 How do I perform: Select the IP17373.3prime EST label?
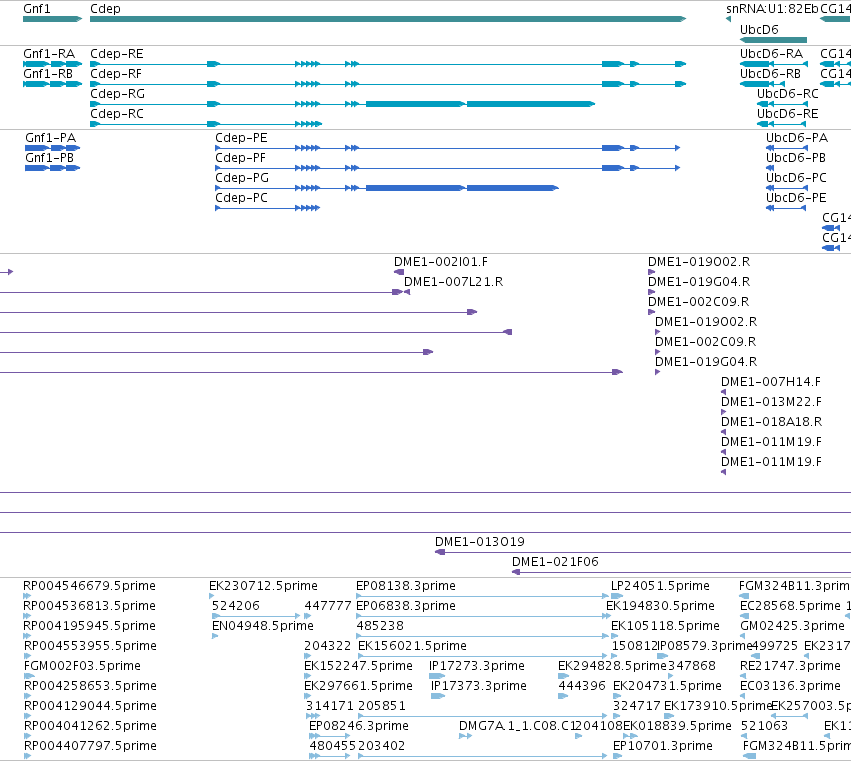(479, 687)
